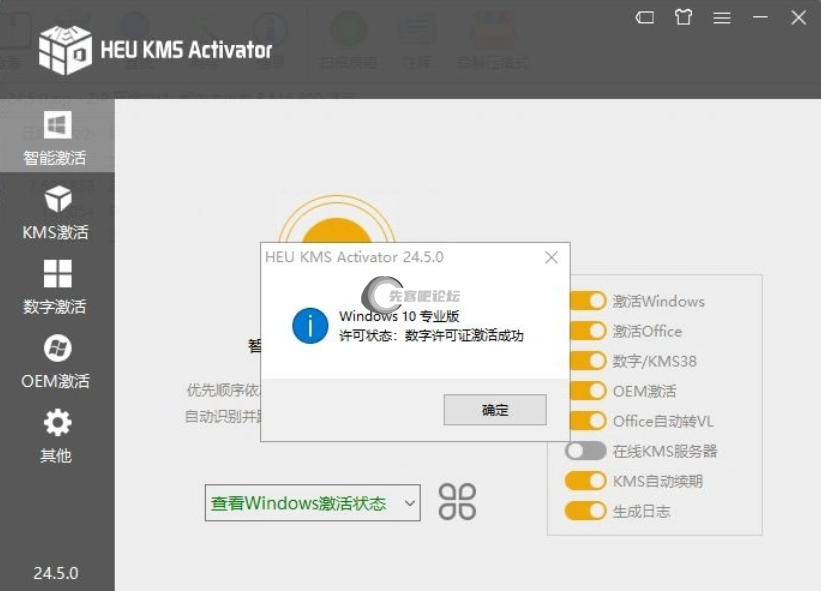821x591 pixels.
Task: Click the HEU KMS Activator cube logo
Action: [64, 49]
